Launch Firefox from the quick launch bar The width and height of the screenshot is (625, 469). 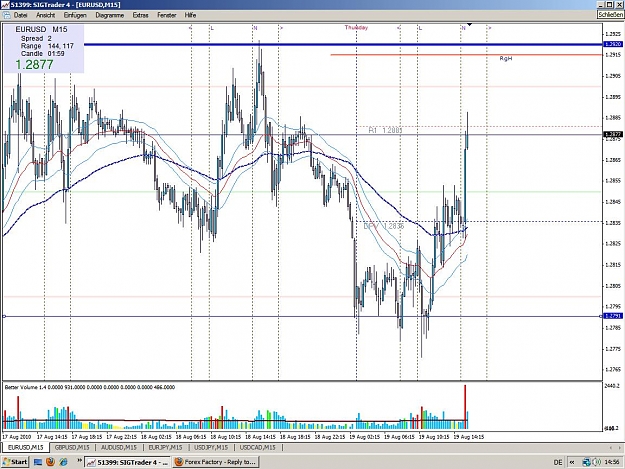coord(50,462)
